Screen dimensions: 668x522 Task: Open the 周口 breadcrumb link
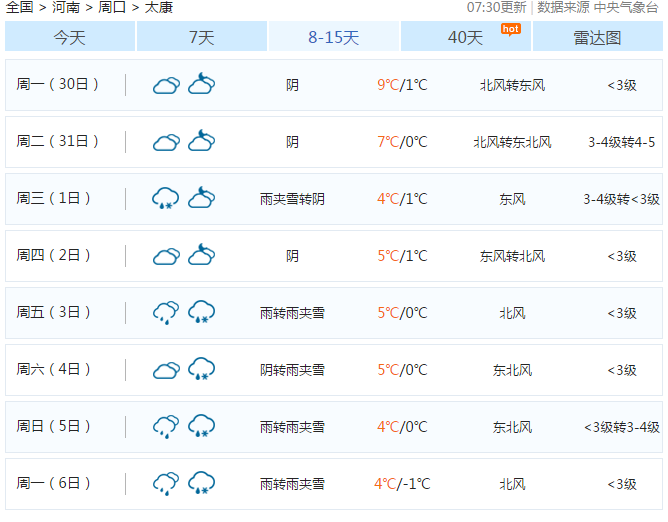pyautogui.click(x=112, y=7)
